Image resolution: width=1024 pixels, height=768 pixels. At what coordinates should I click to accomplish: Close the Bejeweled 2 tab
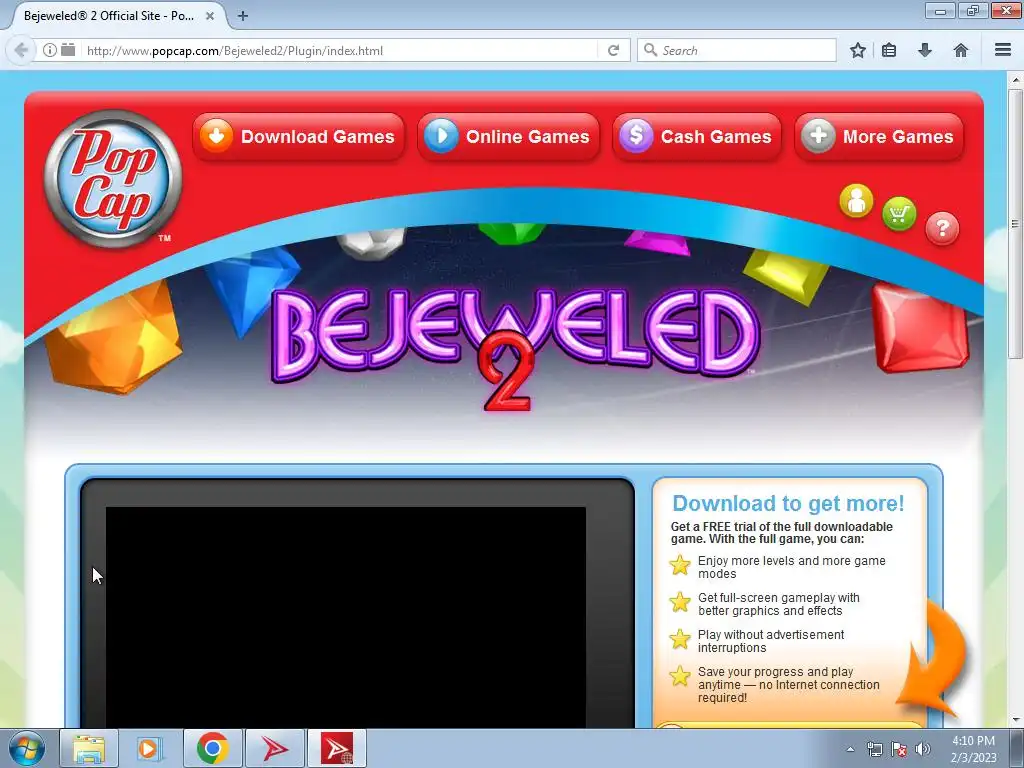(210, 16)
